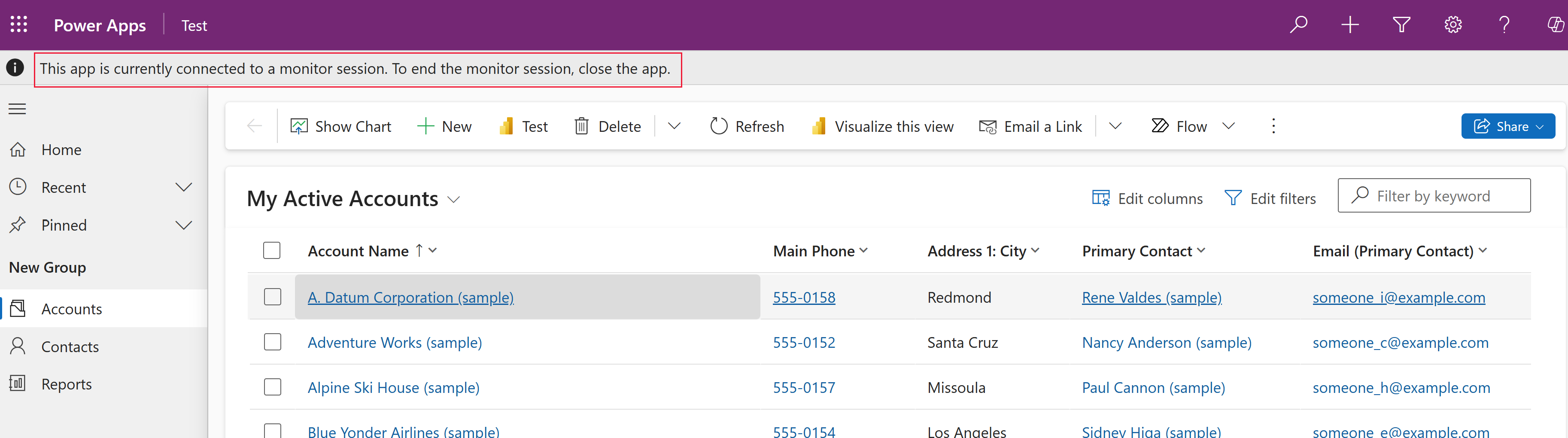Image resolution: width=1568 pixels, height=438 pixels.
Task: Click the back arrow in command bar
Action: (x=255, y=126)
